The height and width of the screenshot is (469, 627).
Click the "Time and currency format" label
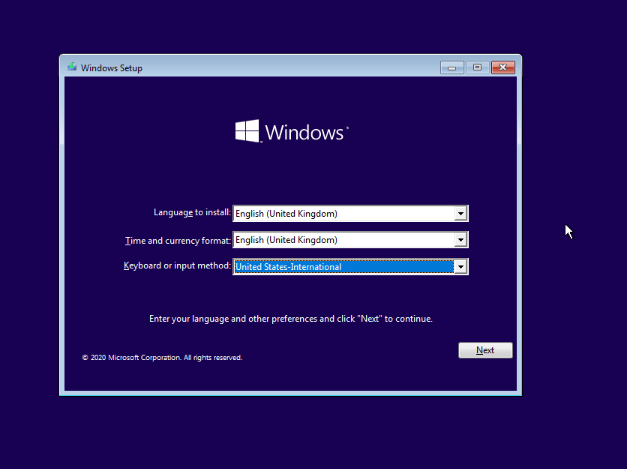pyautogui.click(x=178, y=240)
